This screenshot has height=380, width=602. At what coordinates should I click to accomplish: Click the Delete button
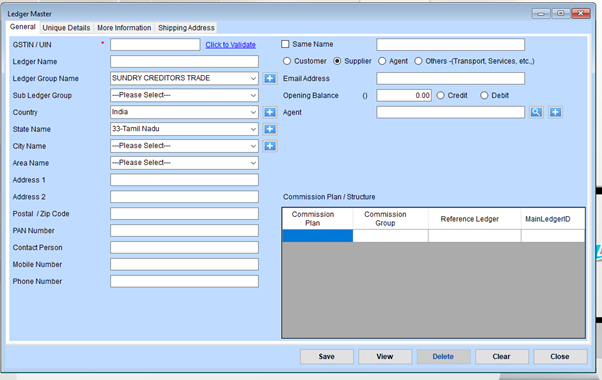tap(443, 357)
